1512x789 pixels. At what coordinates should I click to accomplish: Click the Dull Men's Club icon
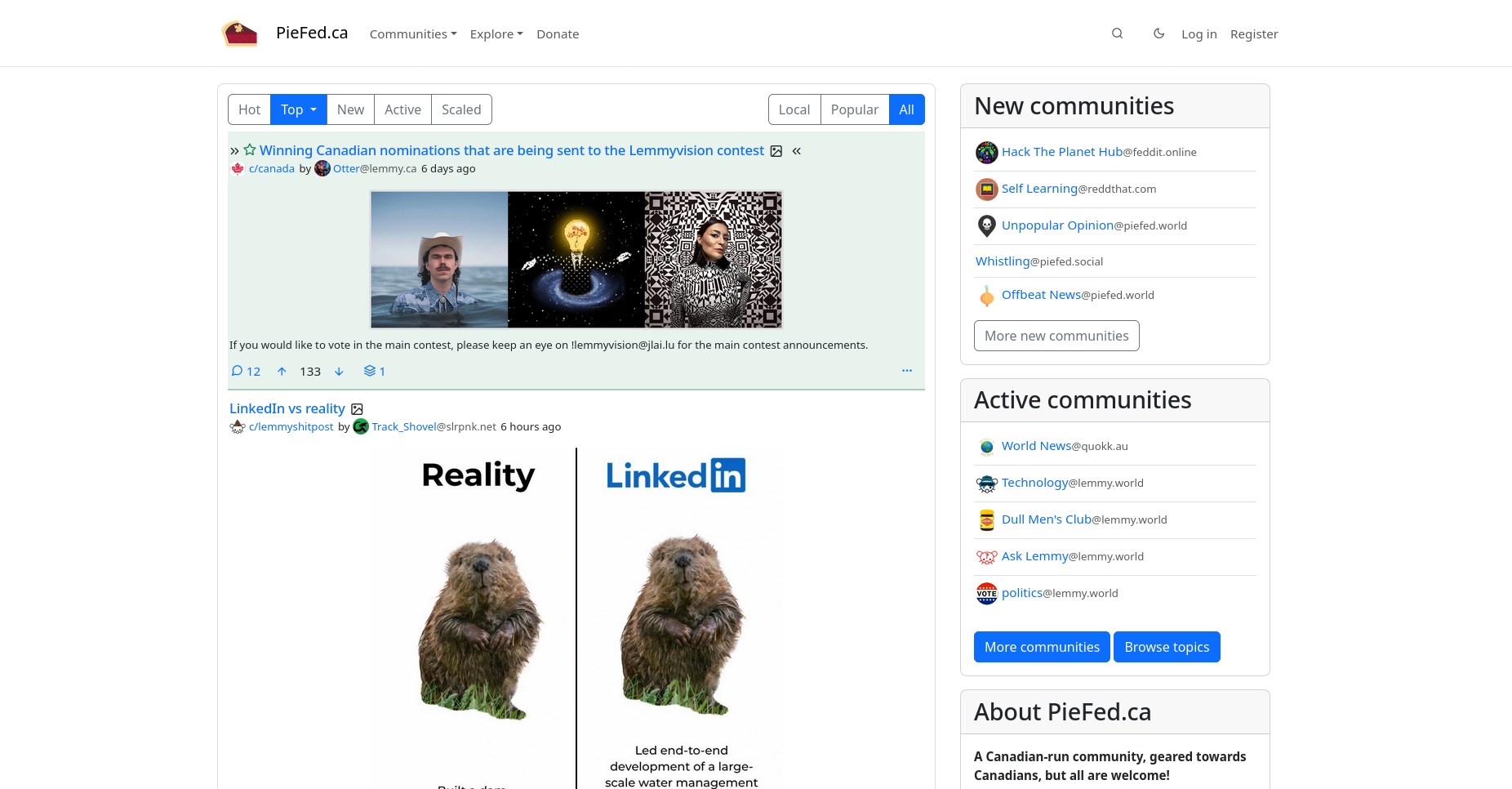click(x=986, y=520)
